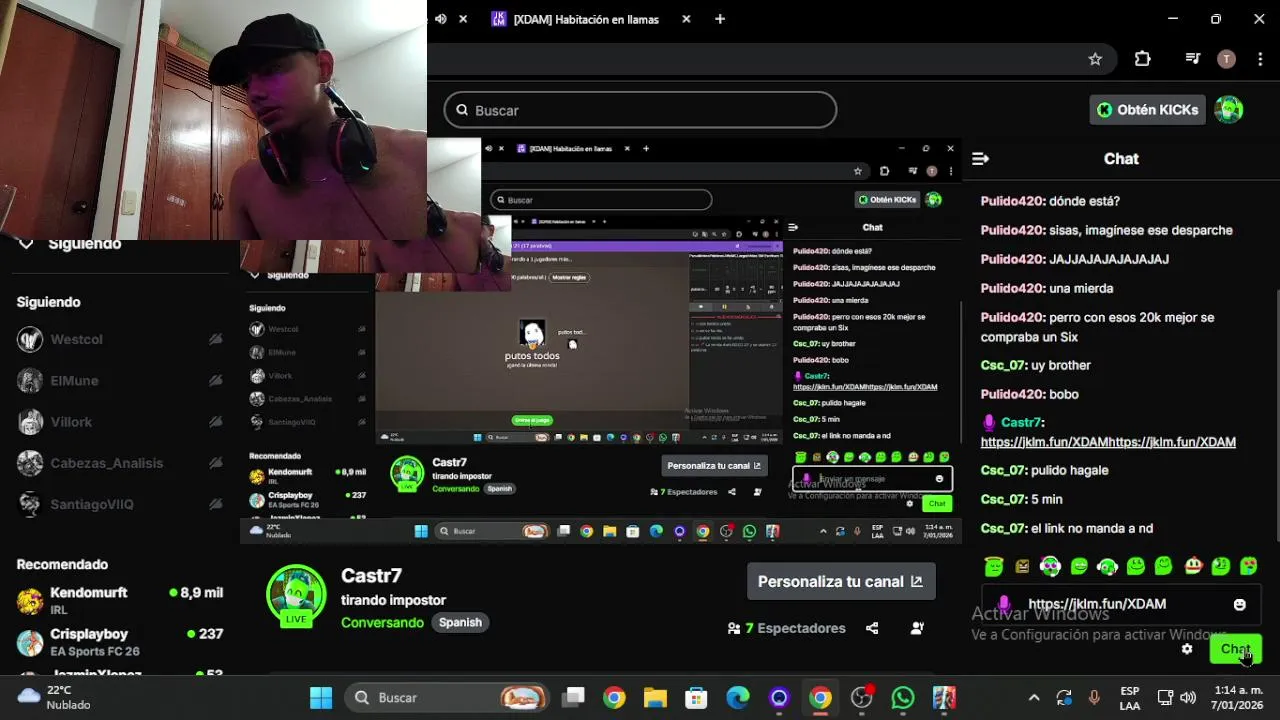
Task: Open the weather widget 22°C Nublado
Action: 55,697
